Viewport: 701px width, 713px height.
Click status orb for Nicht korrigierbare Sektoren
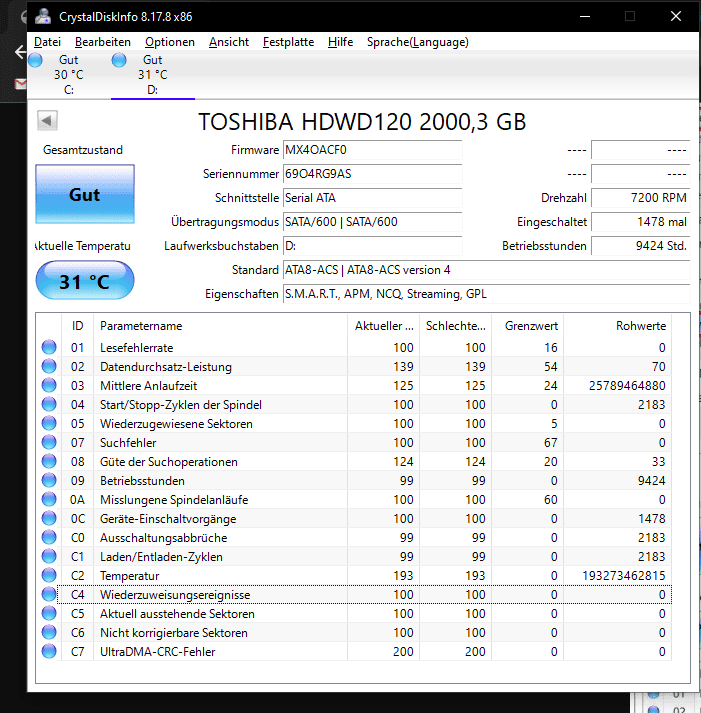49,633
